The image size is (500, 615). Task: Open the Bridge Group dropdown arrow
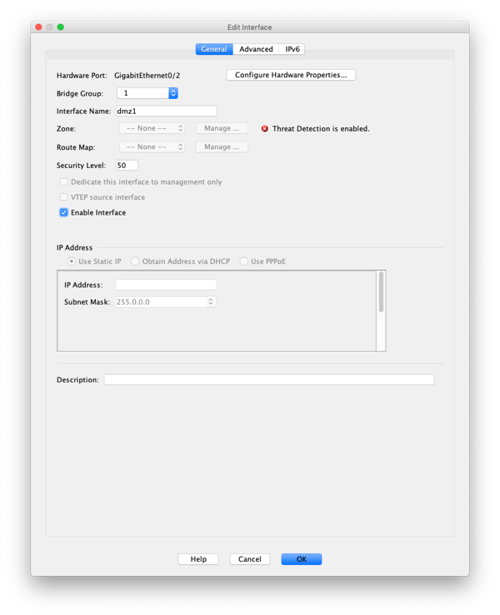[173, 93]
